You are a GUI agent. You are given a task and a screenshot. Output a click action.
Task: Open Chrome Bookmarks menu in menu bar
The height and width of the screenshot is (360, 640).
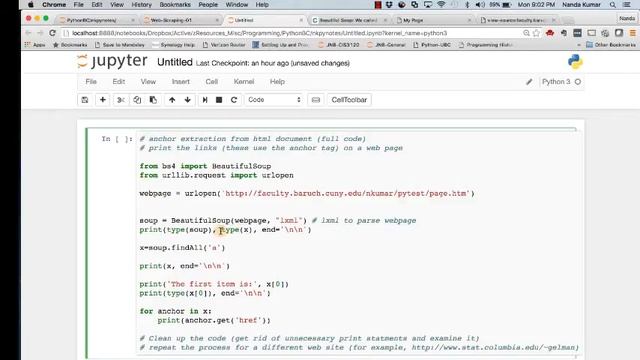[x=175, y=4]
